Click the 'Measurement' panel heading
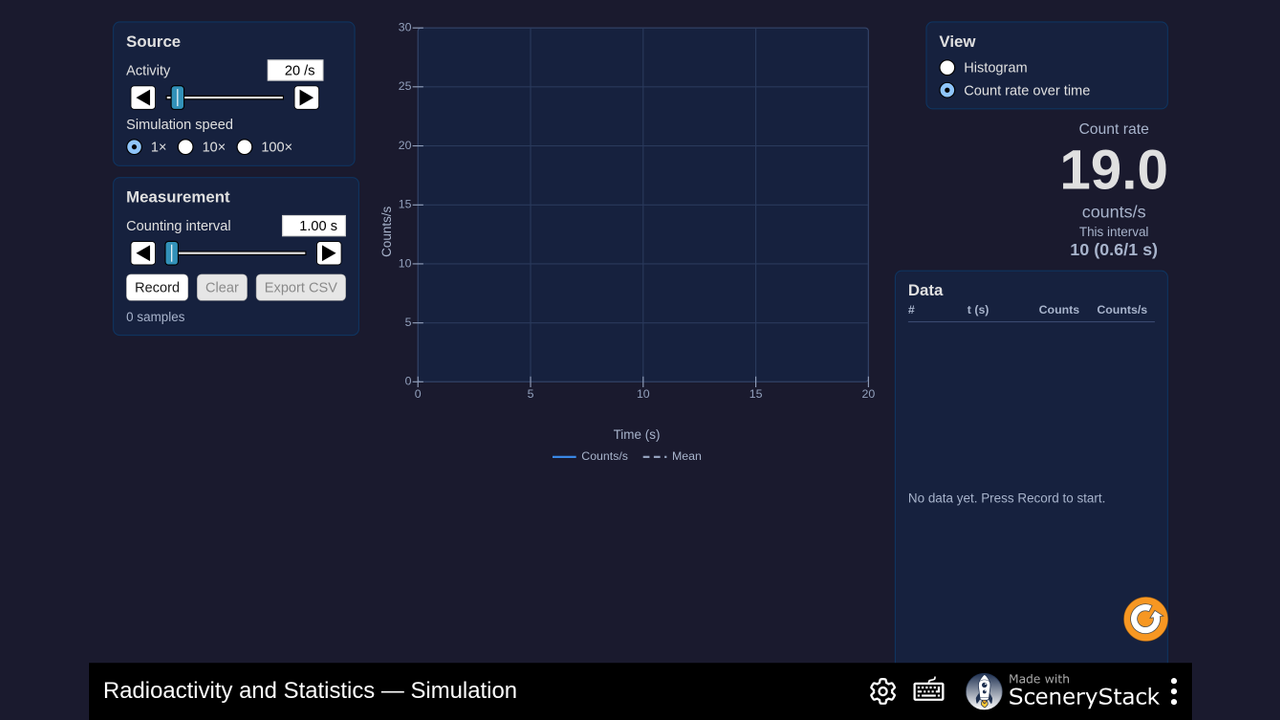 click(x=178, y=197)
